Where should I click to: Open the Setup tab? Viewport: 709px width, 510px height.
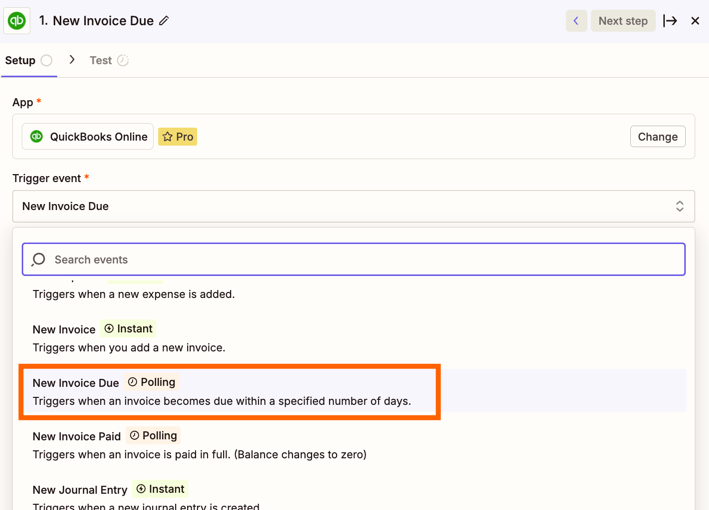(x=28, y=61)
